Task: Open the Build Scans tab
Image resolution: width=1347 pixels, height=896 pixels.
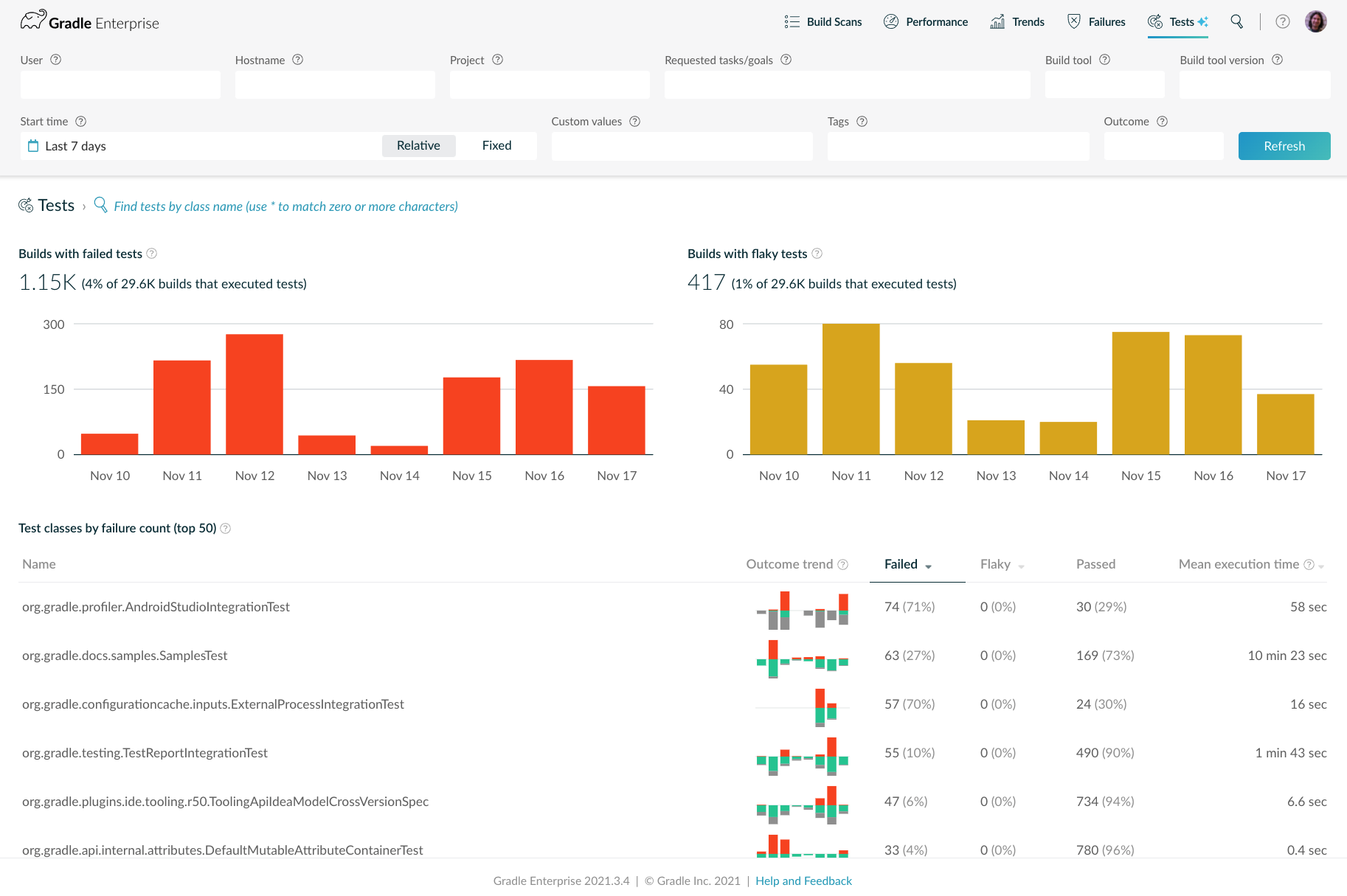Action: pos(823,22)
